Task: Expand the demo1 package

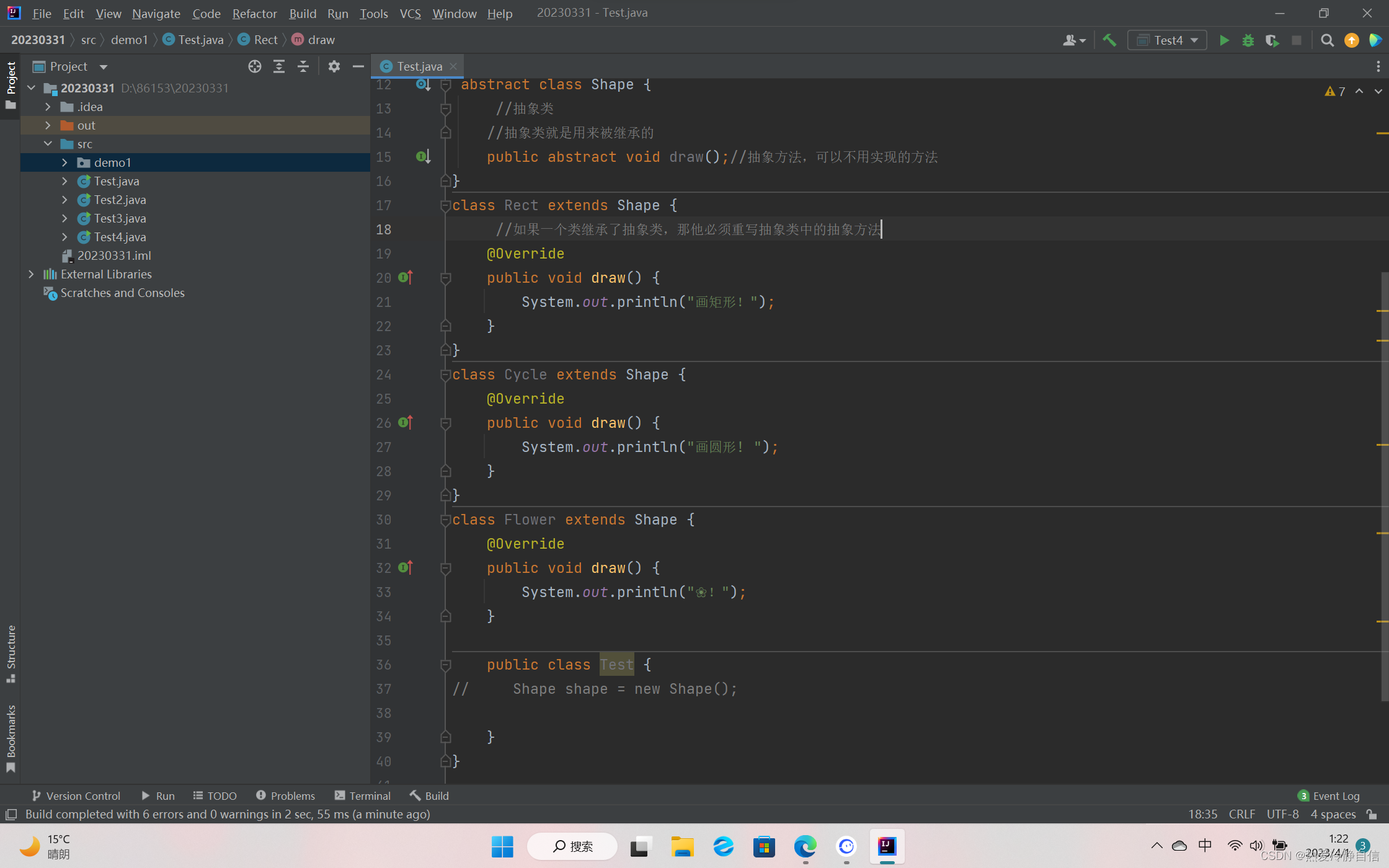Action: click(x=64, y=162)
